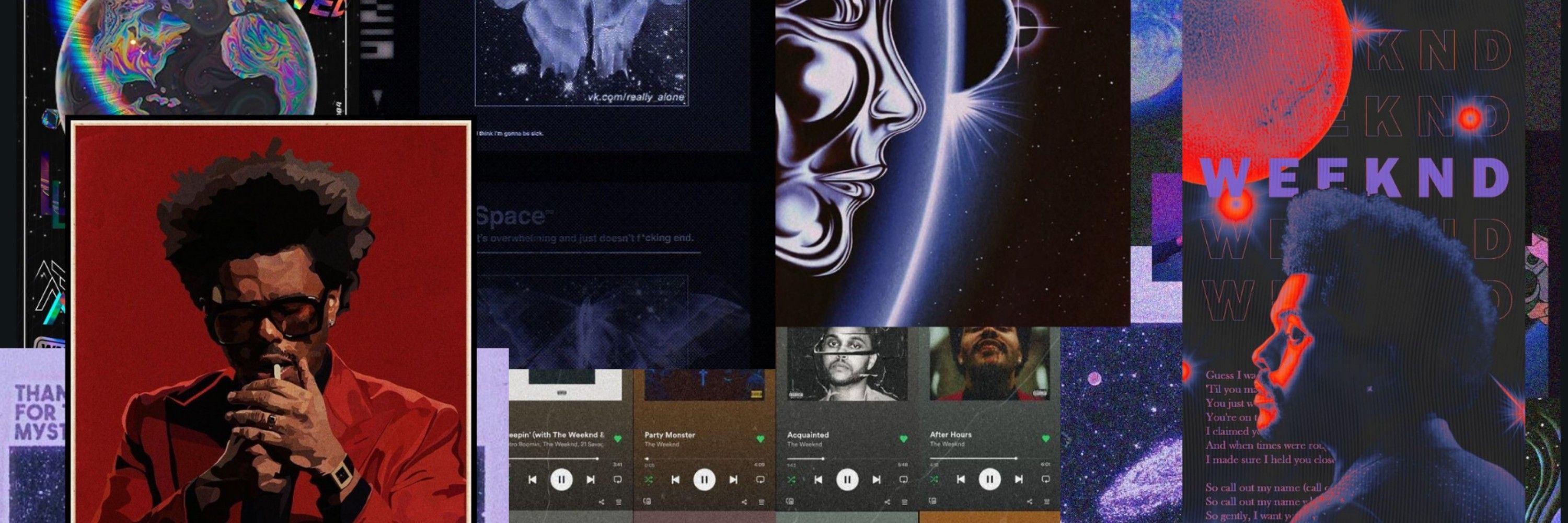Toggle repeat in After Hours player
Viewport: 1568px width, 523px height.
tap(1046, 480)
